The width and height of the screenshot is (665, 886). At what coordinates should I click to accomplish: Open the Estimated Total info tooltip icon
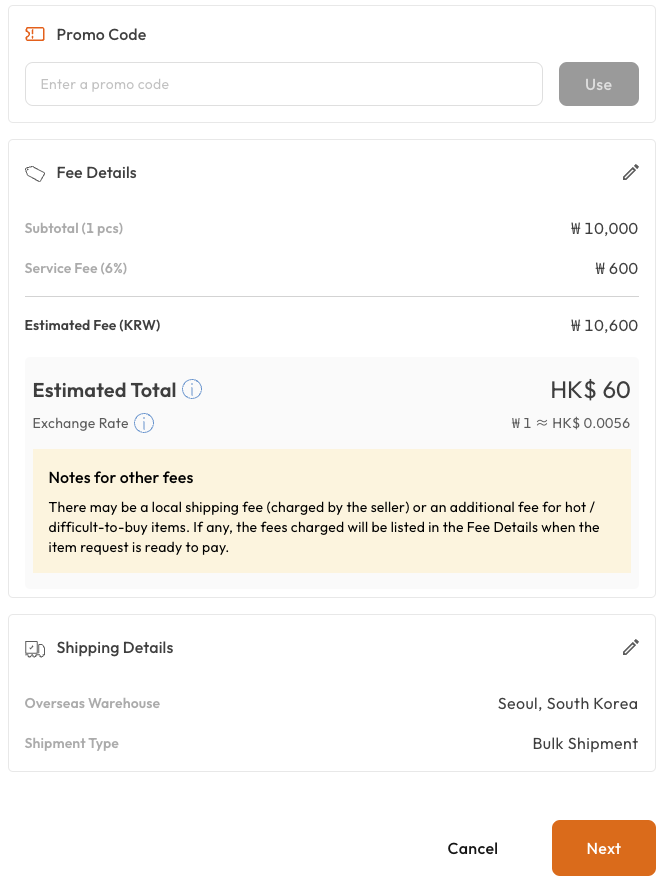[193, 390]
